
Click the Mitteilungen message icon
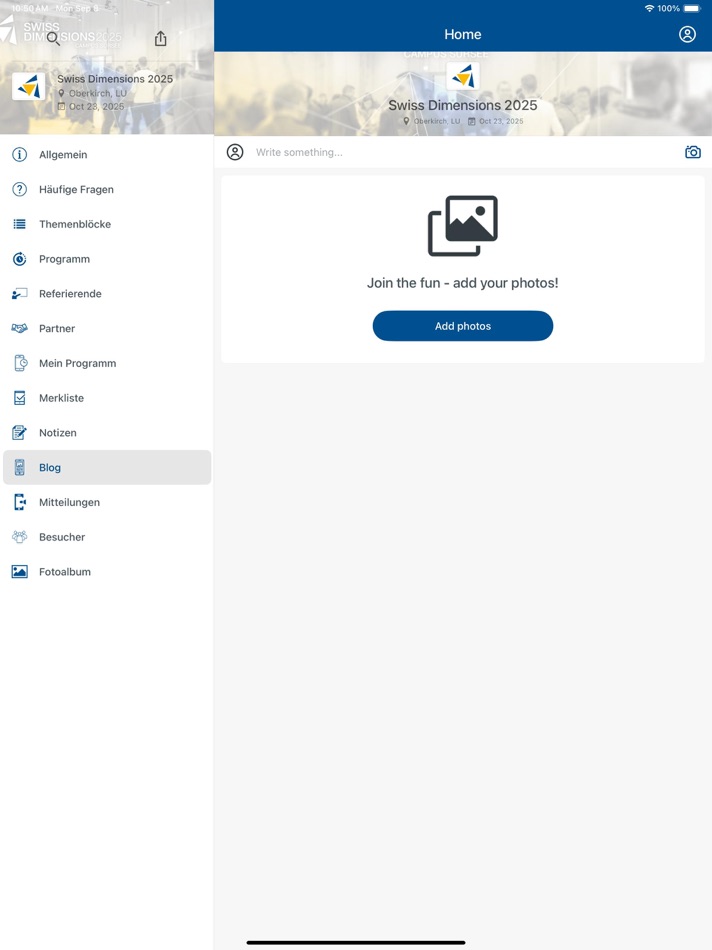pyautogui.click(x=19, y=502)
